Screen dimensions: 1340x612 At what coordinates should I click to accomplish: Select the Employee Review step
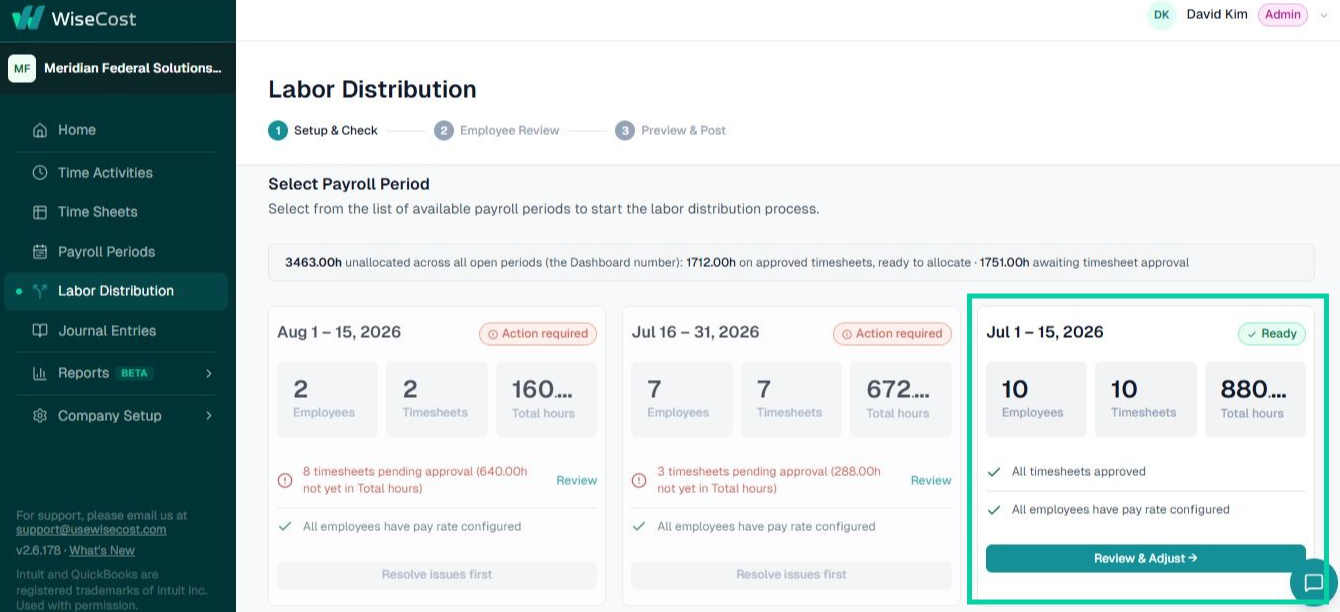coord(497,131)
